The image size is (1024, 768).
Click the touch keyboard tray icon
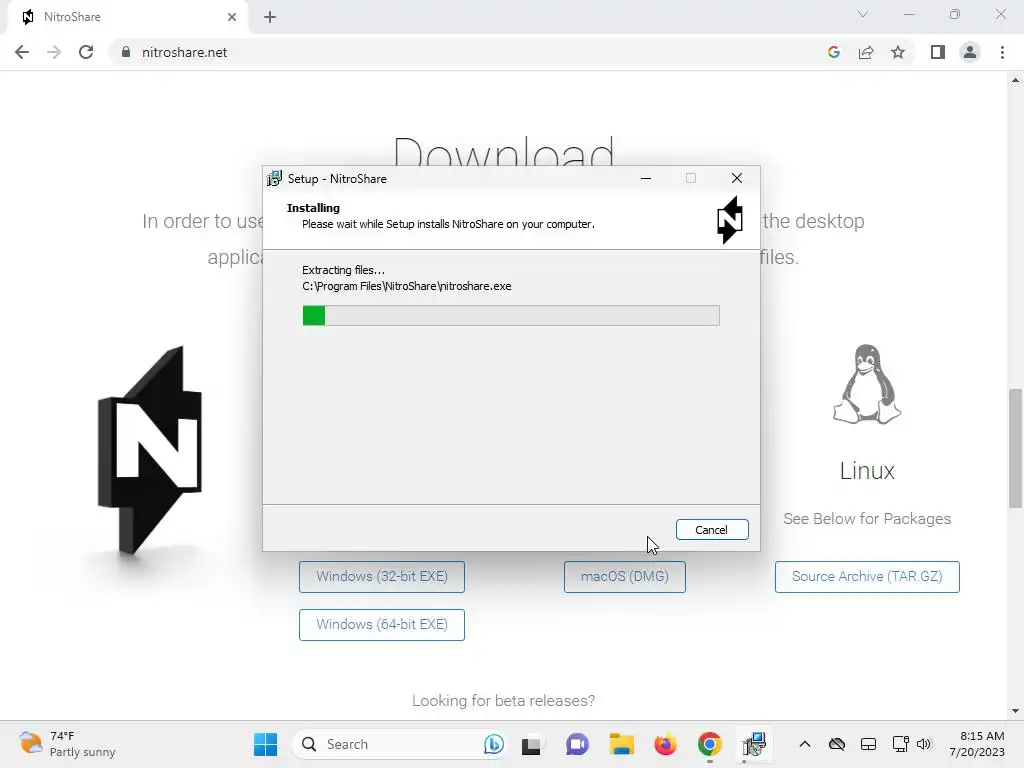[x=869, y=744]
